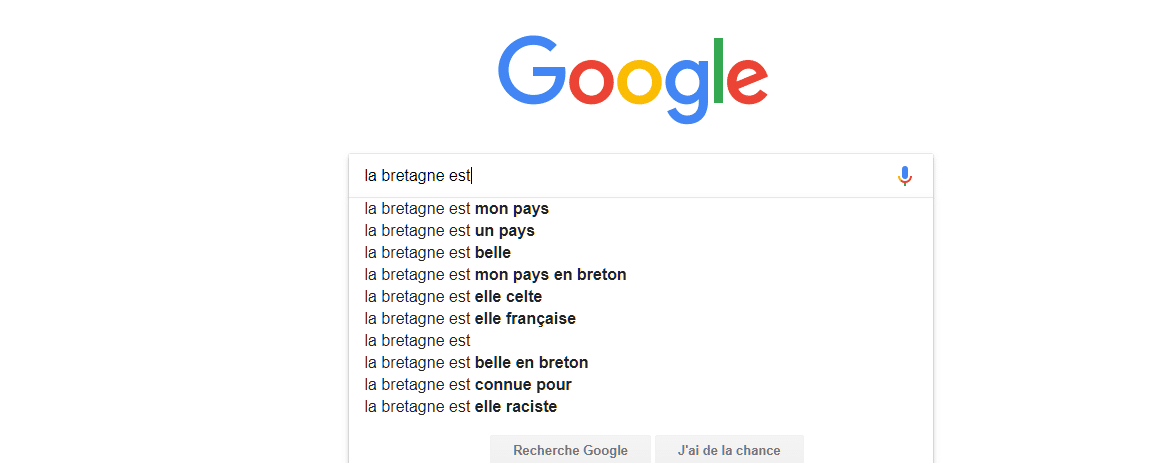1165x463 pixels.
Task: Click the red letter e in logo
Action: [x=747, y=82]
